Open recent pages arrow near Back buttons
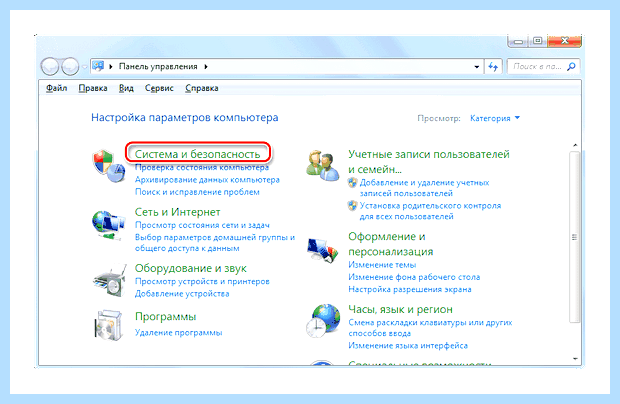The image size is (620, 404). click(x=84, y=67)
